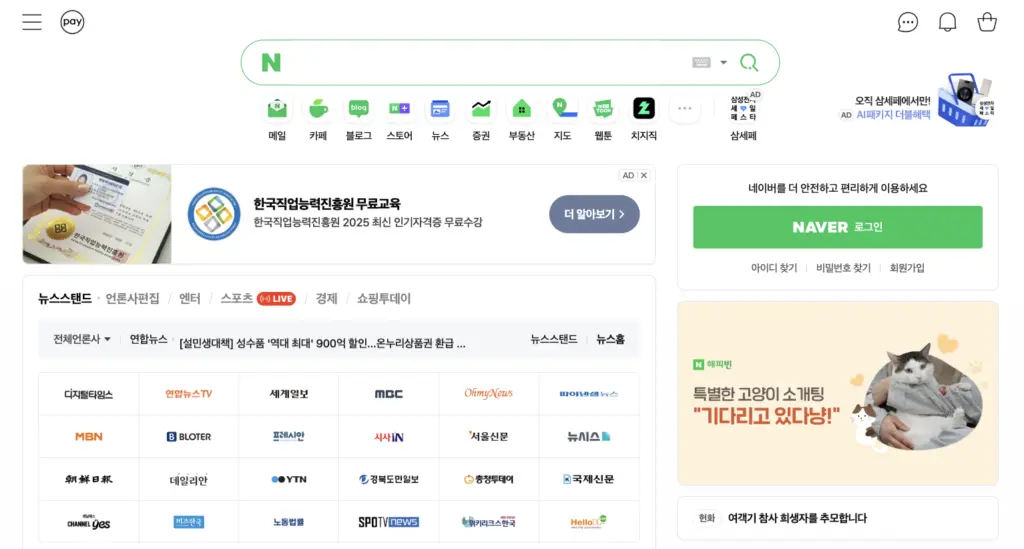Open the 뉴시스 publisher logo
1024x549 pixels.
click(x=588, y=437)
